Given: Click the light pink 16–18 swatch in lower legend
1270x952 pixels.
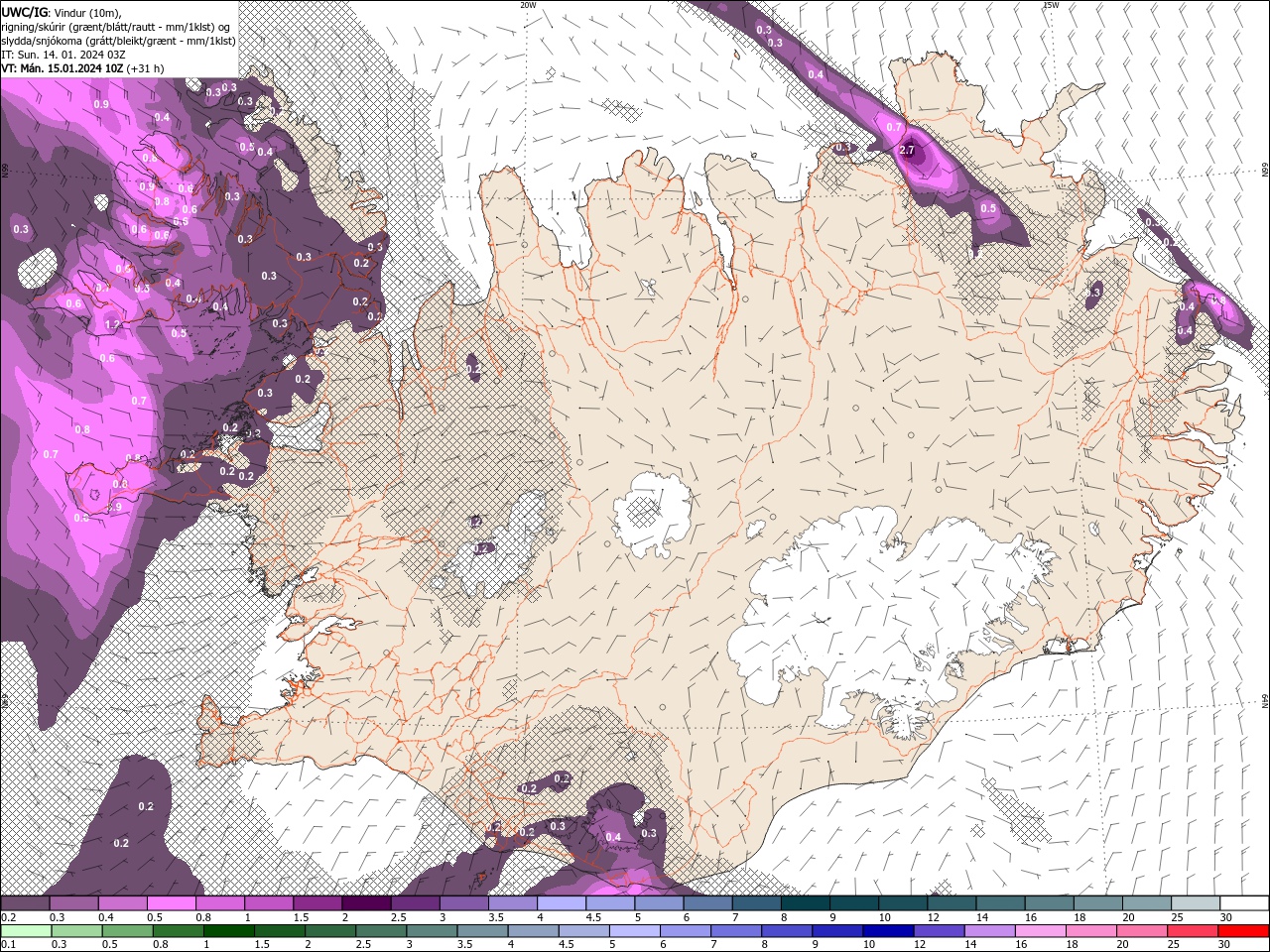Looking at the screenshot, I should coord(1041,931).
